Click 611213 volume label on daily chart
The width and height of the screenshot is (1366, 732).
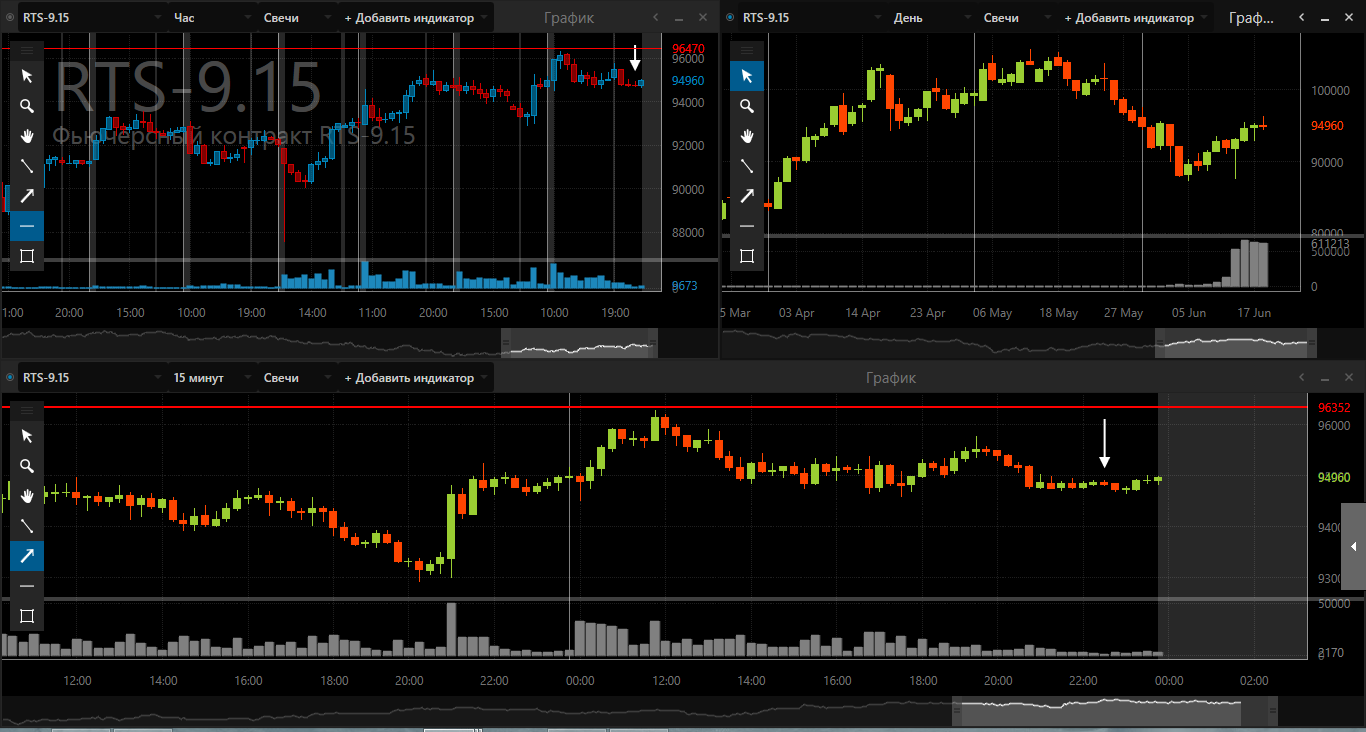pos(1330,243)
